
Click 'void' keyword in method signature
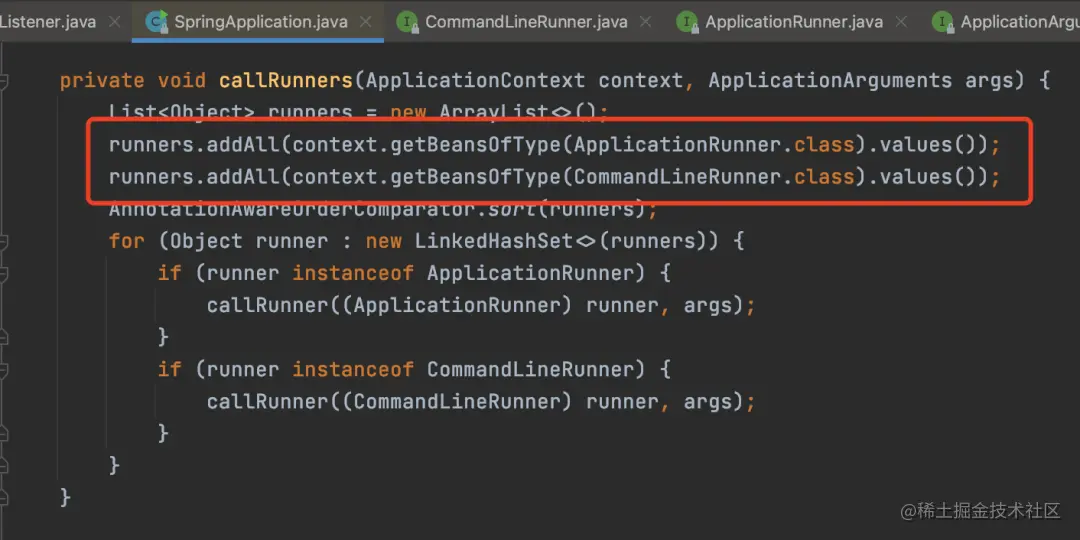(x=182, y=81)
